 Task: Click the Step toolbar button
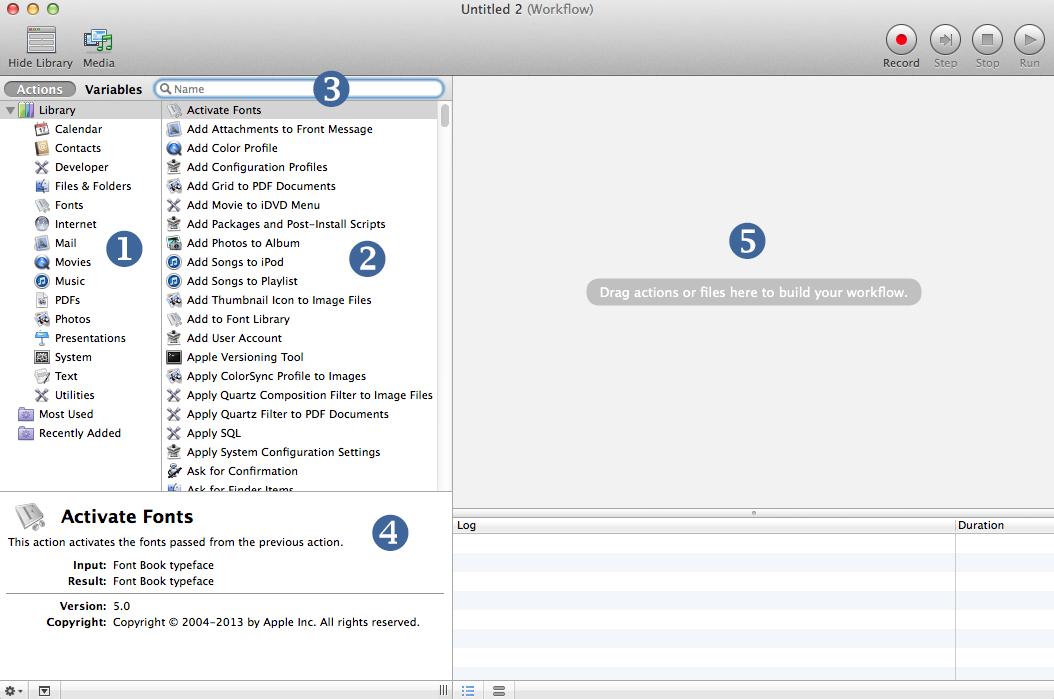[x=945, y=40]
